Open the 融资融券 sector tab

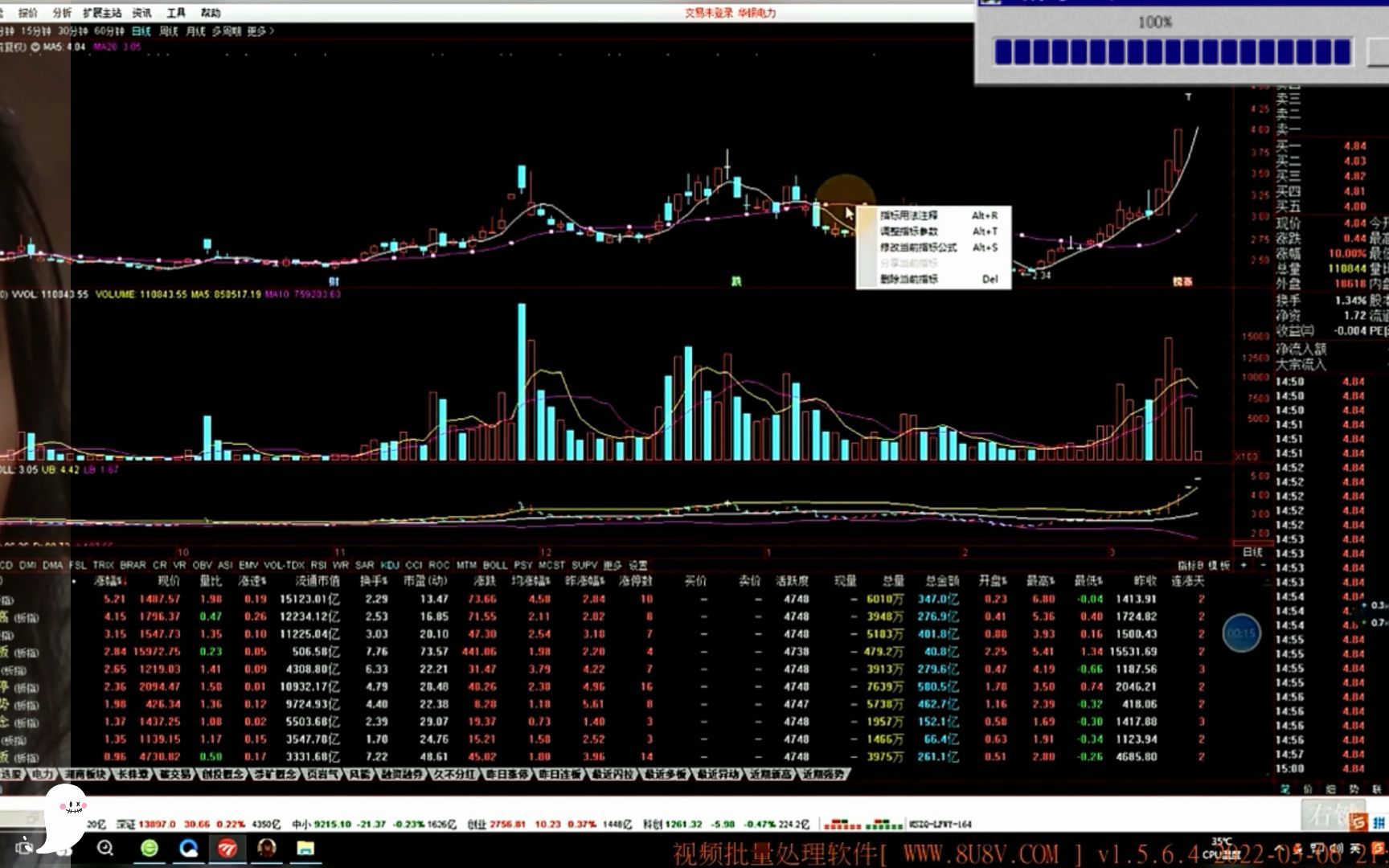[402, 775]
